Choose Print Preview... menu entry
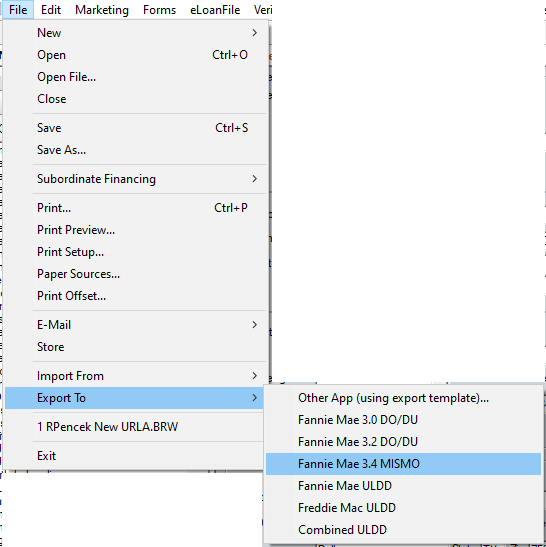Viewport: 546px width, 547px height. pyautogui.click(x=135, y=230)
